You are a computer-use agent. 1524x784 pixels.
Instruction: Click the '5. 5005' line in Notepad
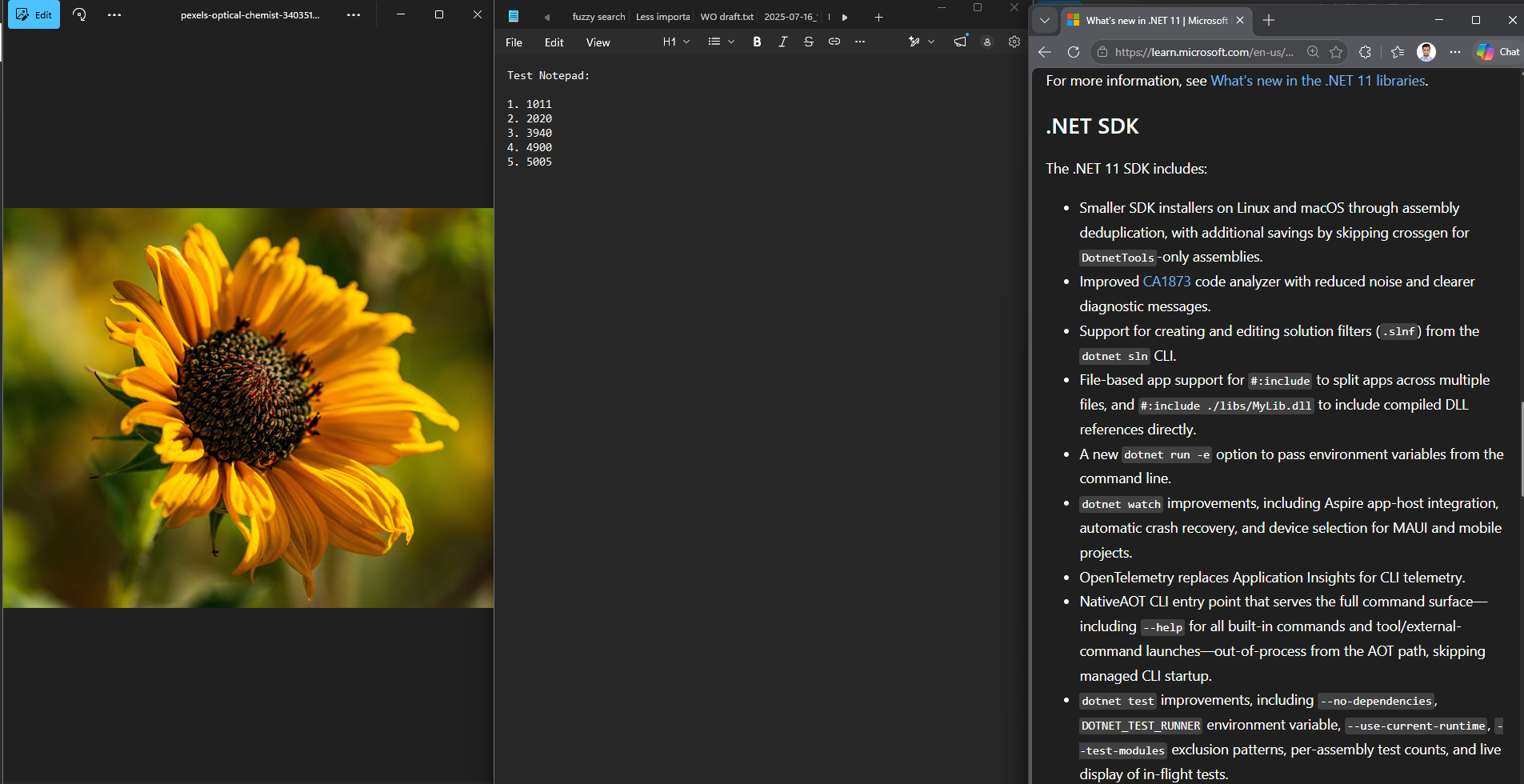(529, 162)
